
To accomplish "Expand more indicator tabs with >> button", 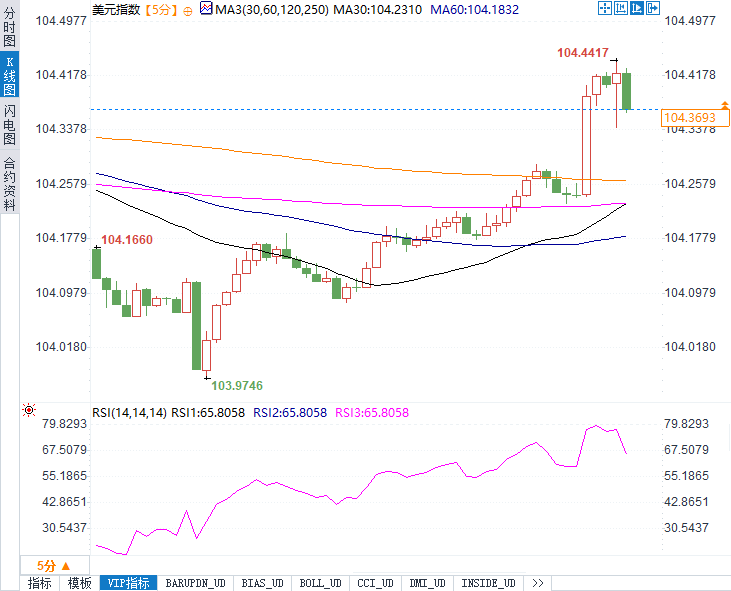I will [x=537, y=583].
